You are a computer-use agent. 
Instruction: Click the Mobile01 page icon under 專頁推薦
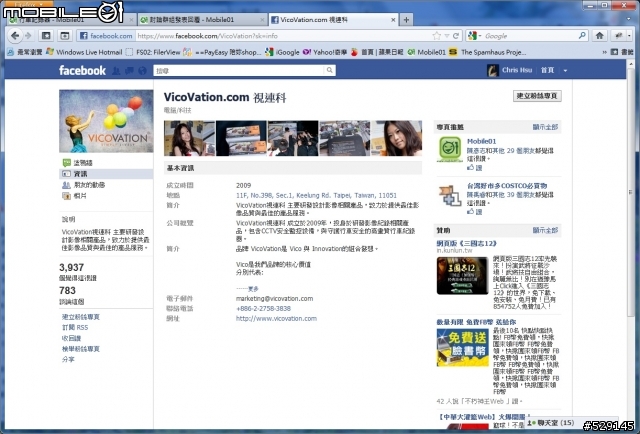tap(449, 149)
